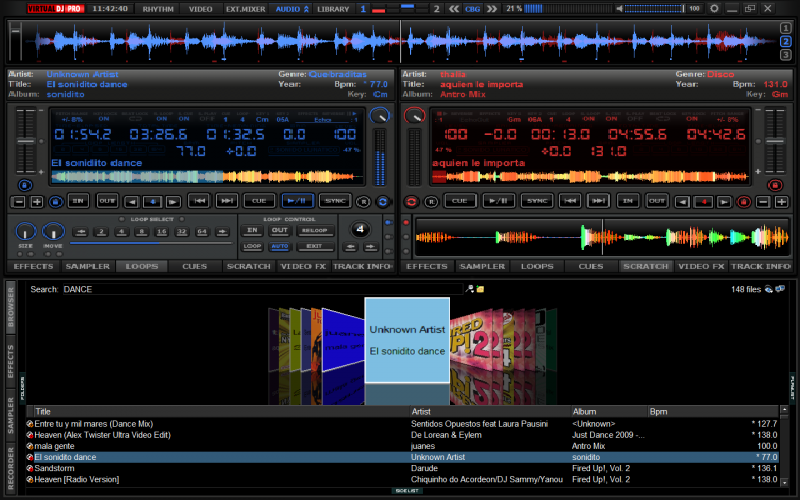The image size is (800, 500).
Task: Click the yellow folder icon beside search
Action: (x=480, y=289)
